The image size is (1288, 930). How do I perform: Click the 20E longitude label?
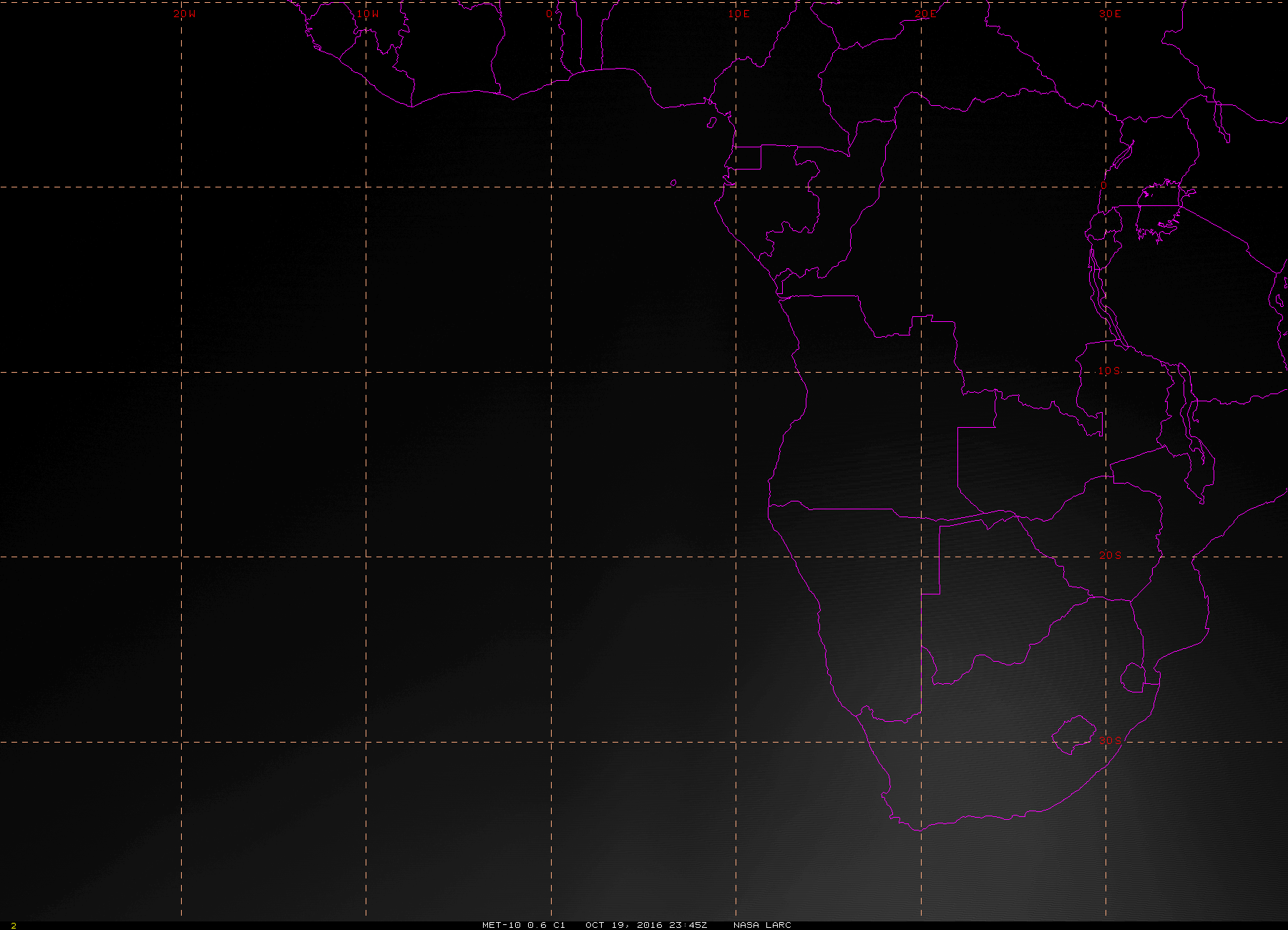(x=924, y=14)
